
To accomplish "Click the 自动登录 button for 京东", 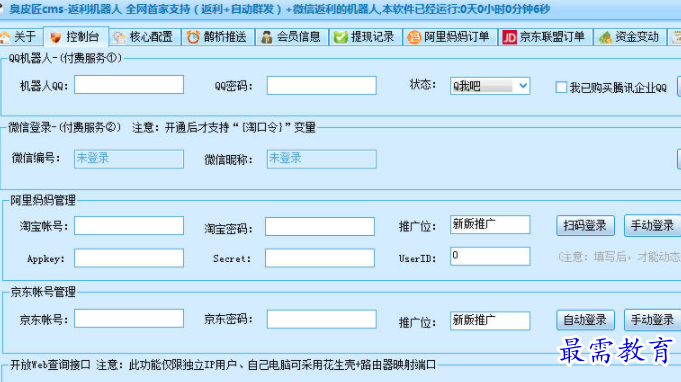I will (585, 320).
